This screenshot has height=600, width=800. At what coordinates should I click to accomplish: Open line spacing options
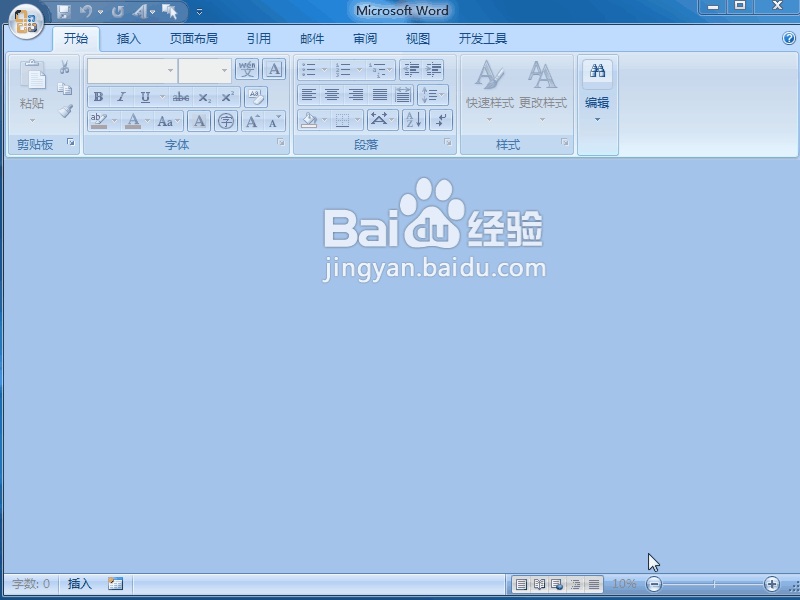433,95
